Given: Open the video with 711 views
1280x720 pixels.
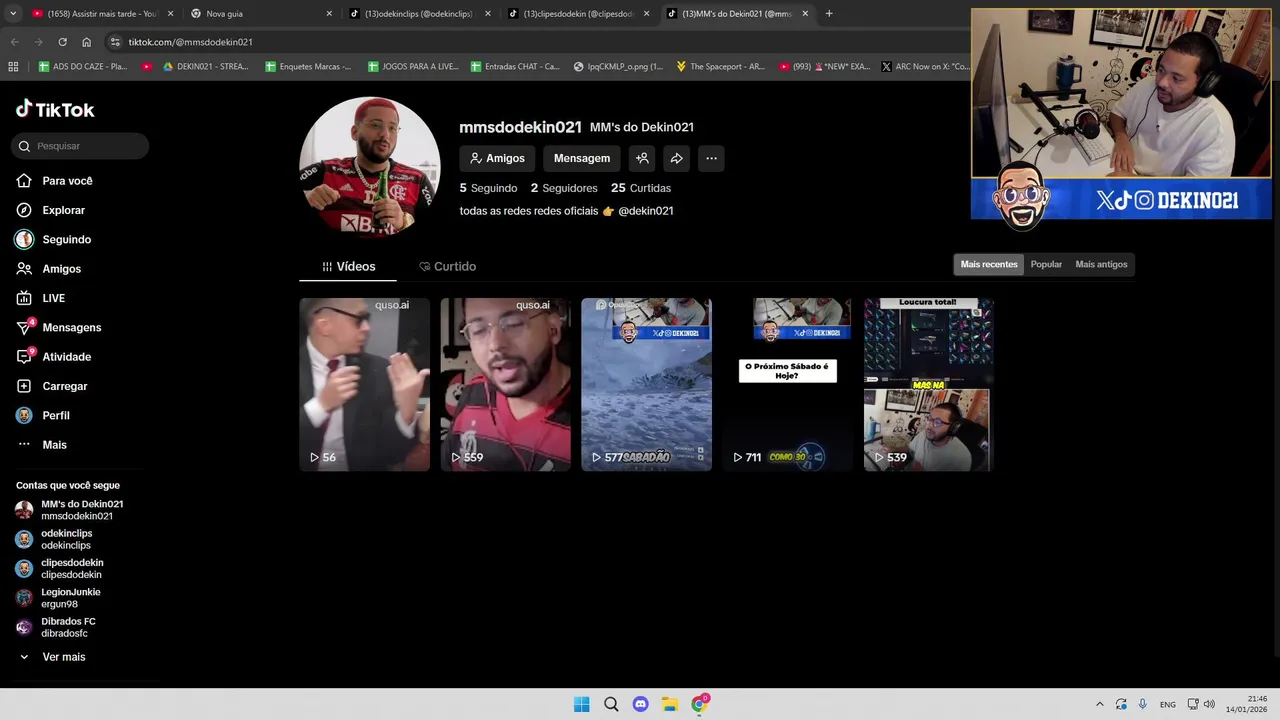Looking at the screenshot, I should click(787, 385).
